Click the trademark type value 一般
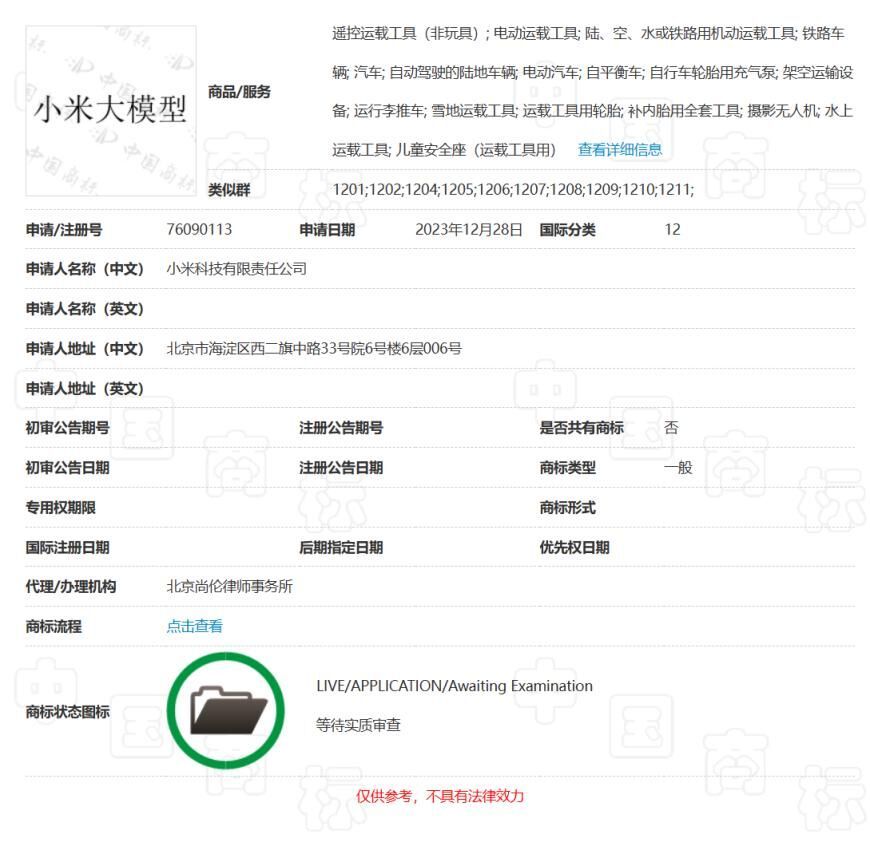The width and height of the screenshot is (870, 846). pos(677,467)
